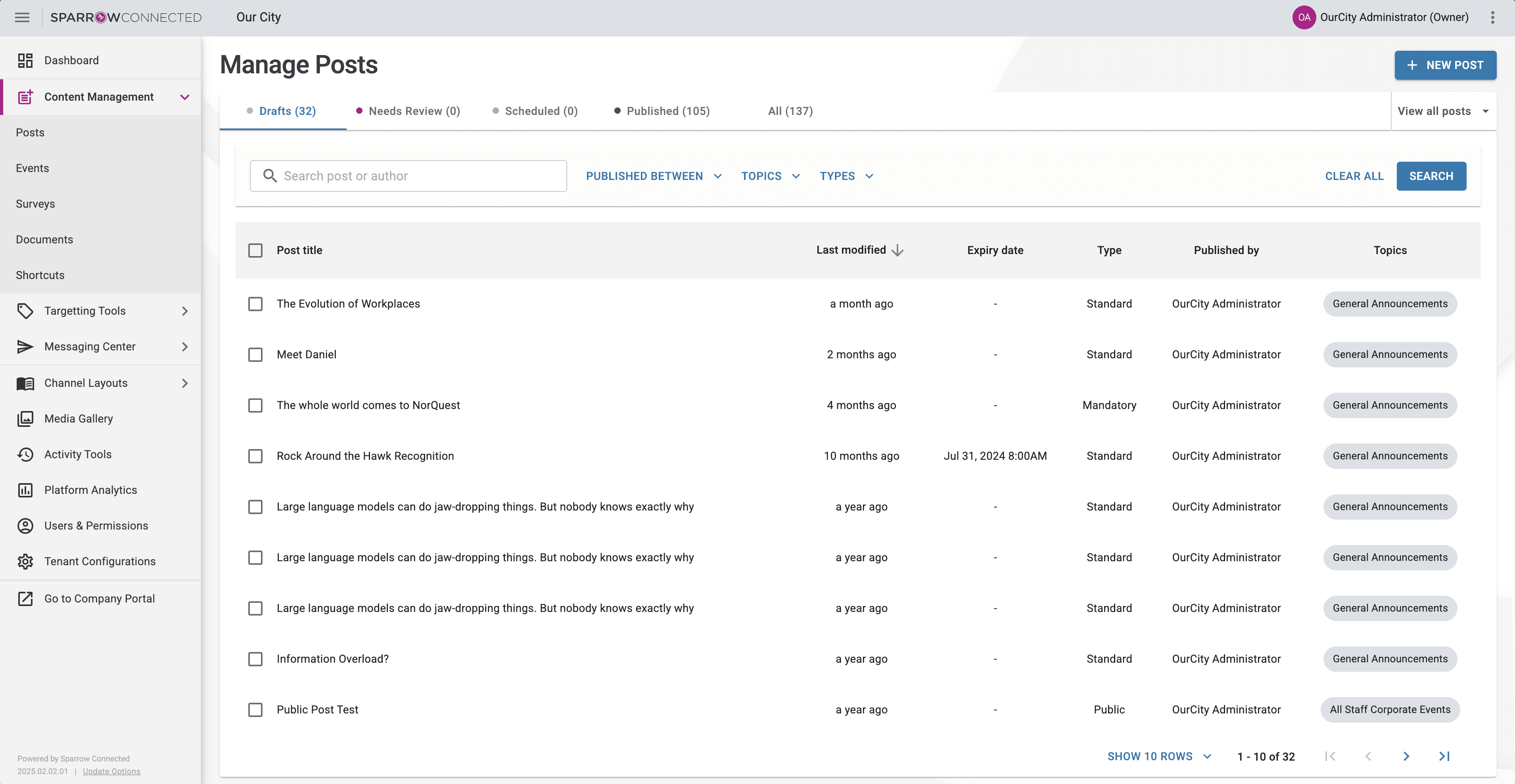Click the Expiry date column header
Viewport: 1515px width, 784px height.
(x=995, y=250)
